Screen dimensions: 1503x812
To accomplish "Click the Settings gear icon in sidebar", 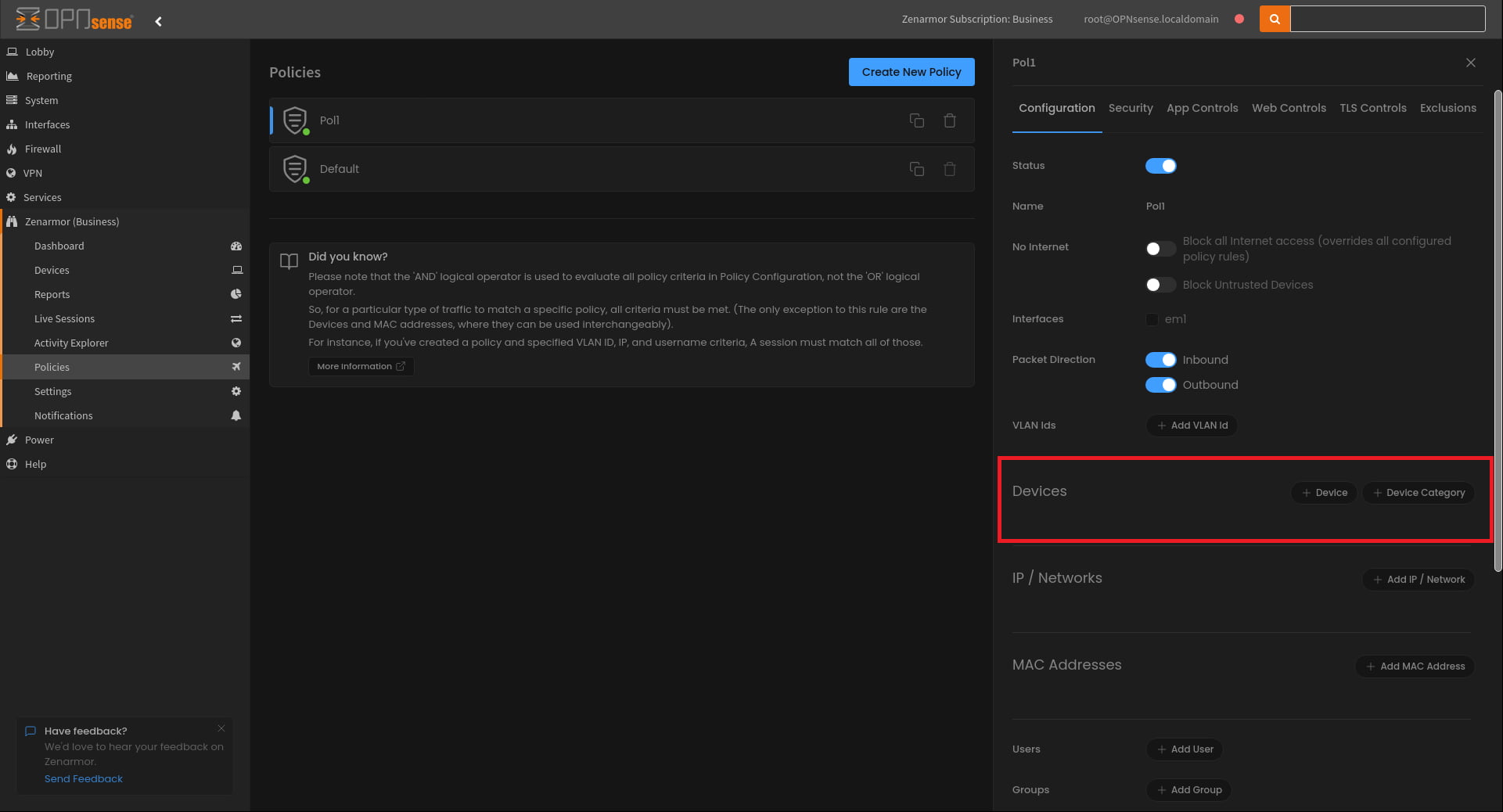I will point(236,391).
